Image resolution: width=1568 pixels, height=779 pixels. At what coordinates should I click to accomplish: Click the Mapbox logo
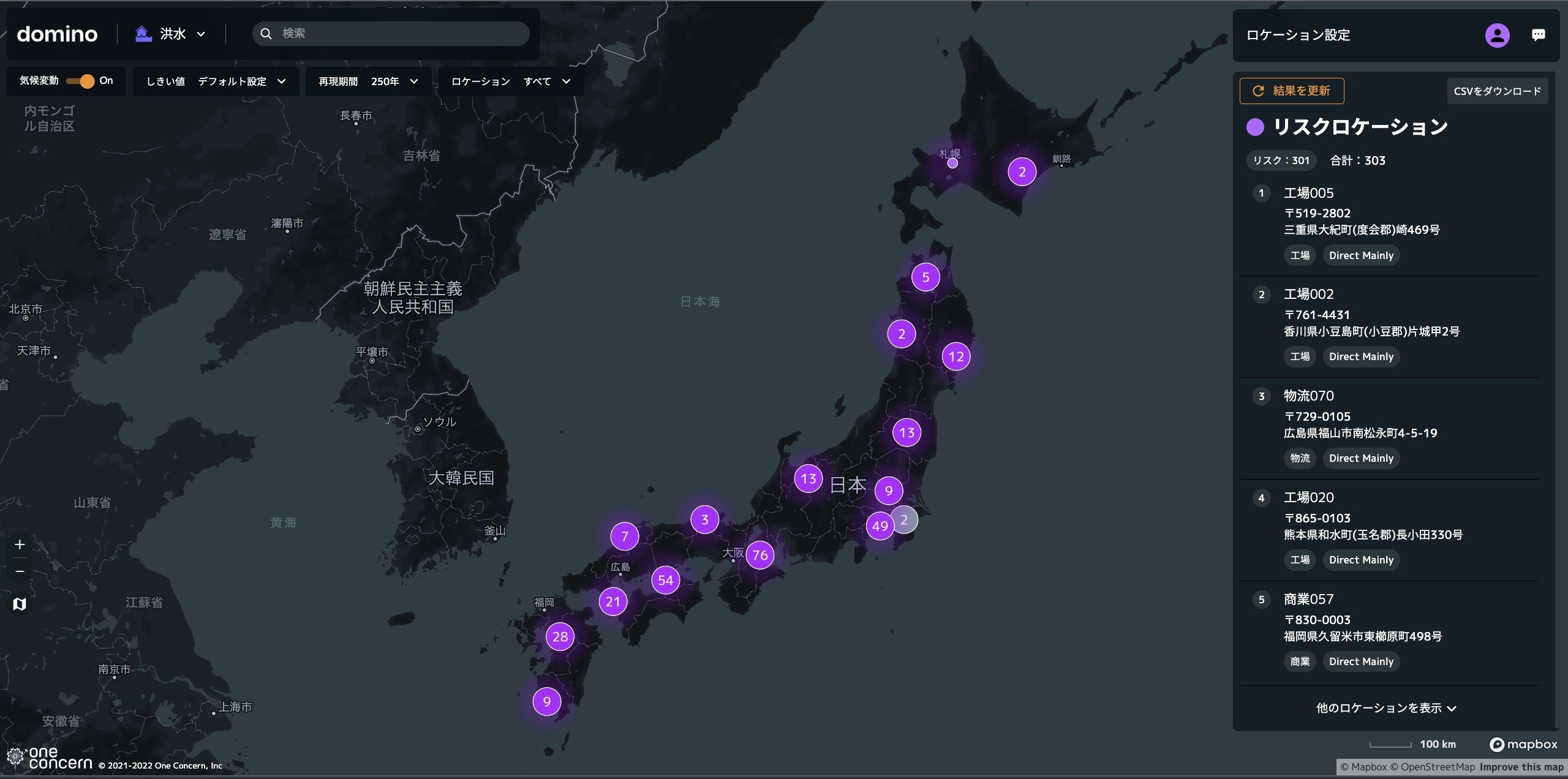coord(1523,744)
